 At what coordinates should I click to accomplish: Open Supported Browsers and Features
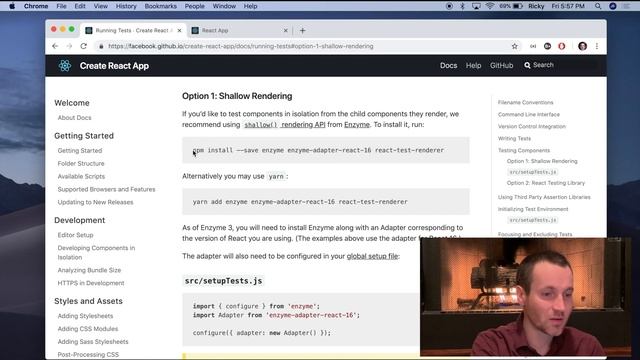[x=106, y=189]
